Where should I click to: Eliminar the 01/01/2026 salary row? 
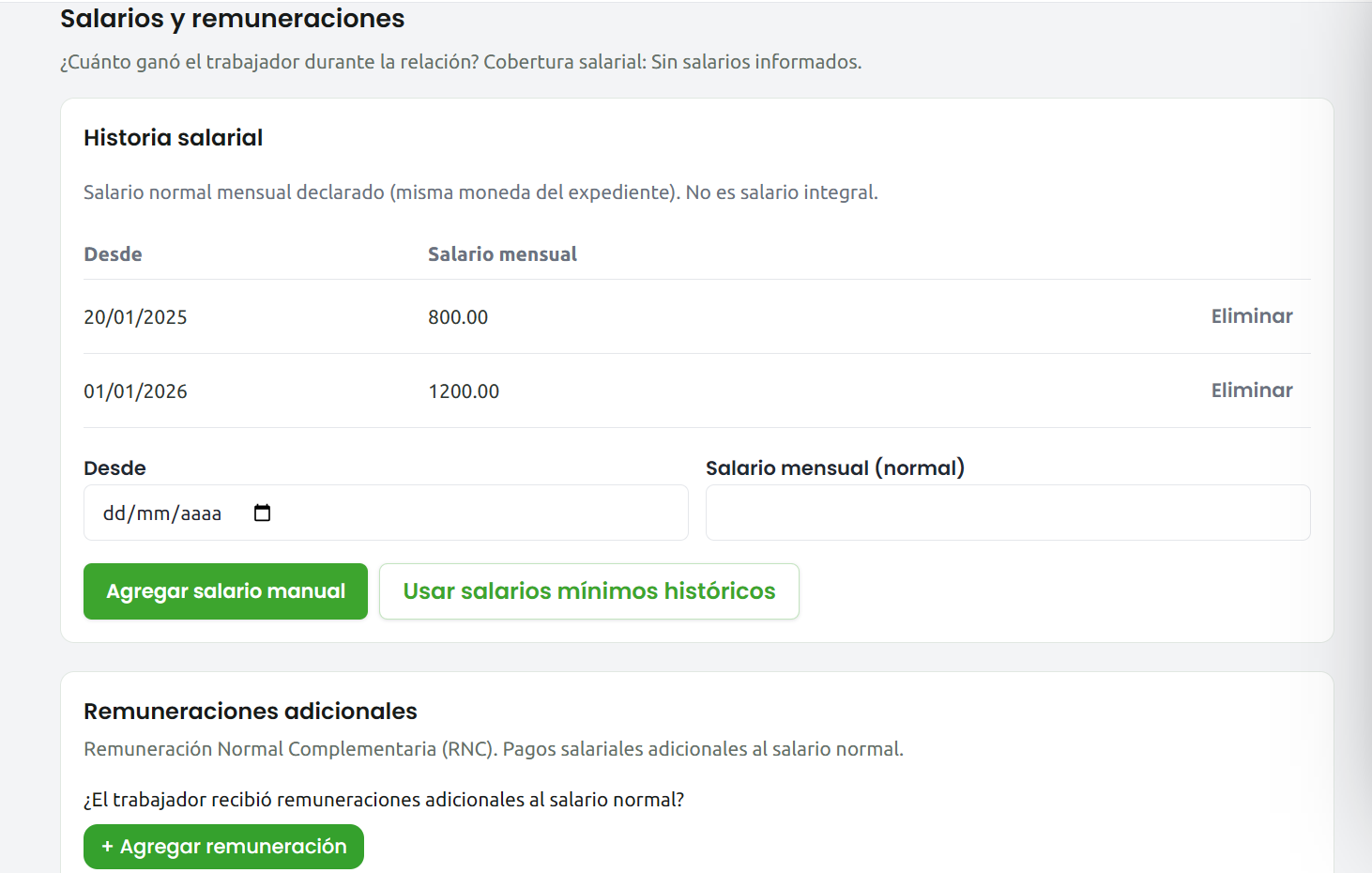click(1252, 391)
